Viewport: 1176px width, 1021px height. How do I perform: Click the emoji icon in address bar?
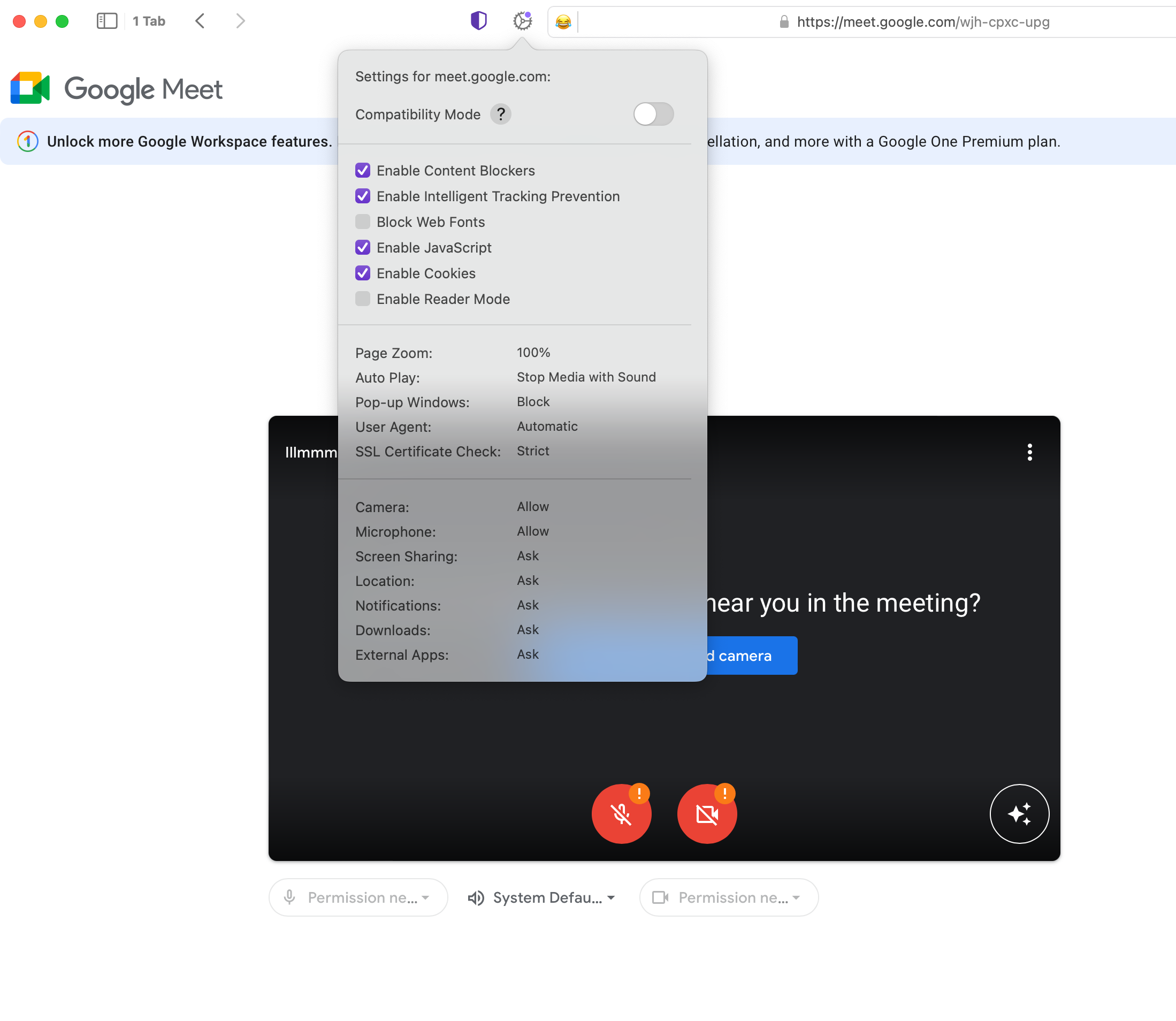click(x=563, y=22)
